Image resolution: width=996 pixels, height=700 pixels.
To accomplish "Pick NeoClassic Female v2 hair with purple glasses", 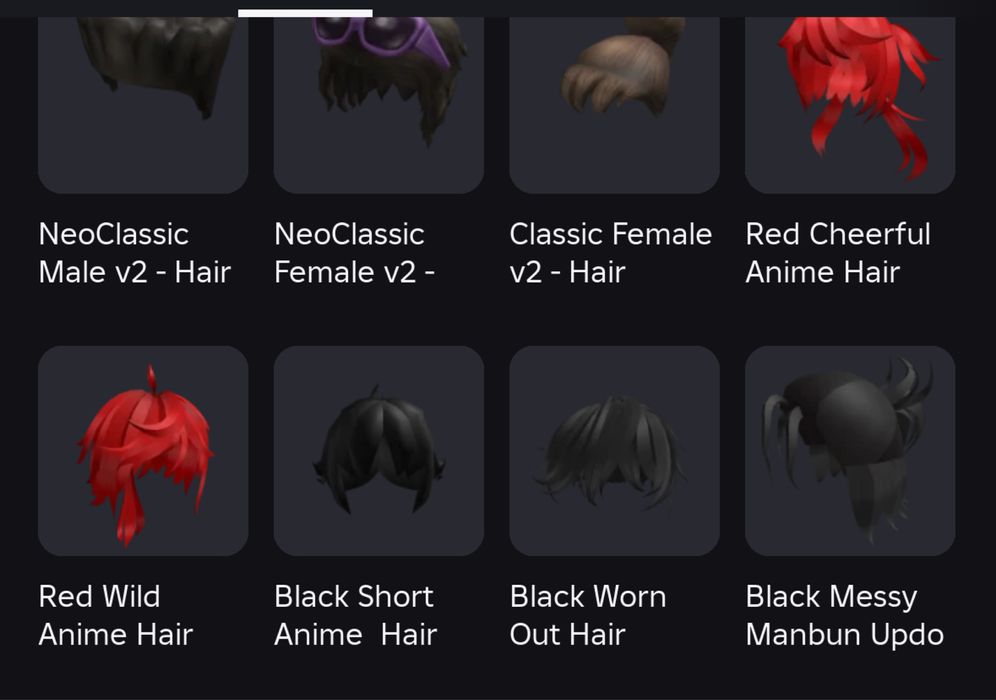I will 379,105.
